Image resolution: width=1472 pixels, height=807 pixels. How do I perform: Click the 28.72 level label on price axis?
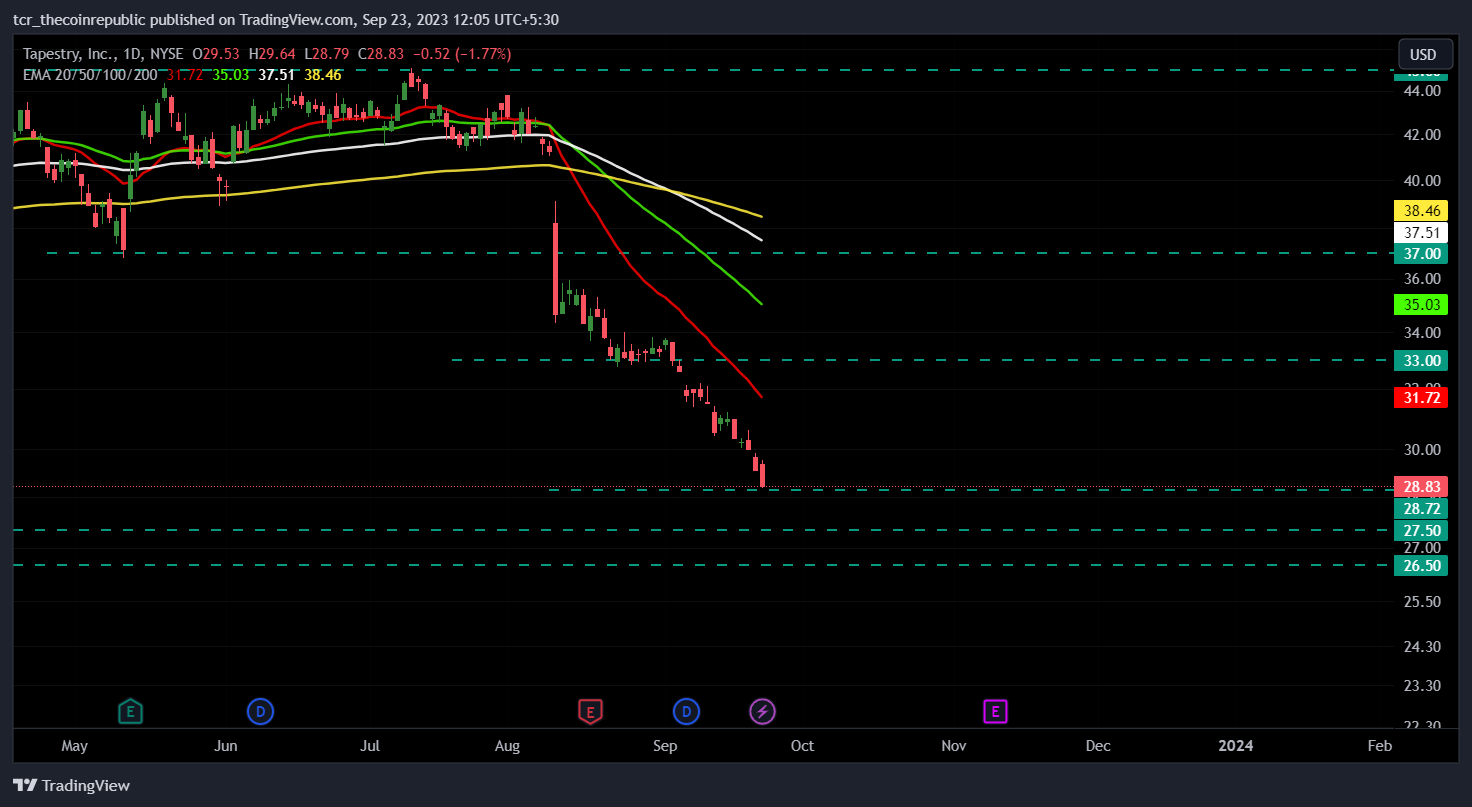(x=1420, y=509)
